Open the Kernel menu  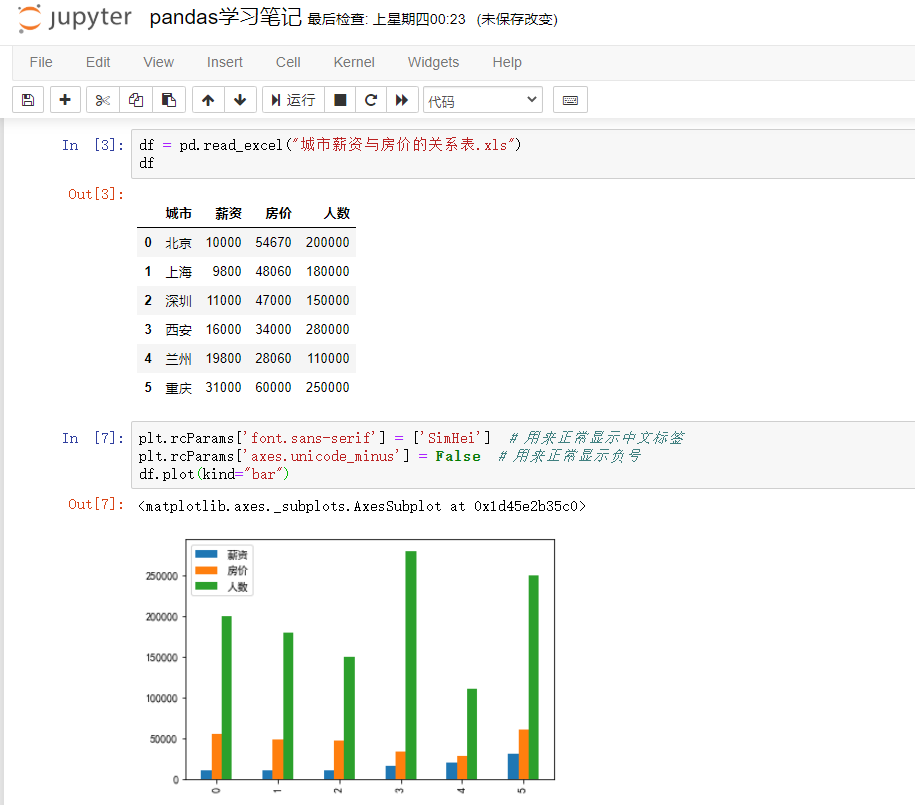(x=354, y=62)
